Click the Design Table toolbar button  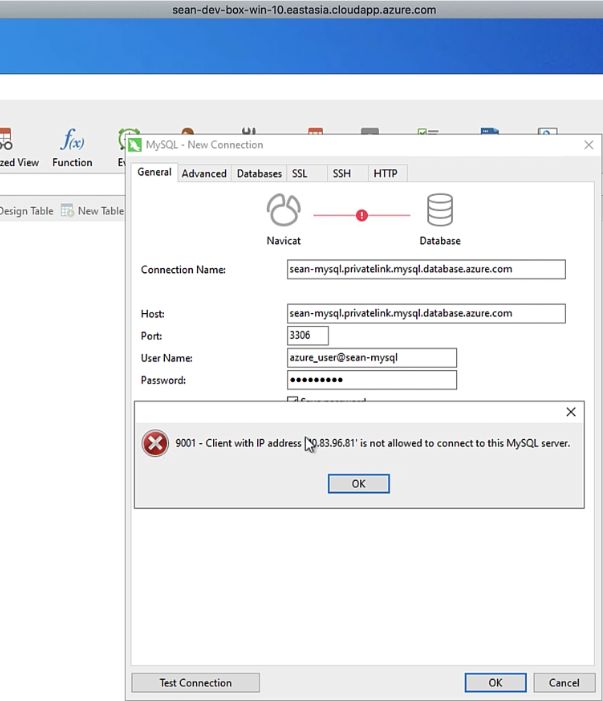[x=26, y=211]
